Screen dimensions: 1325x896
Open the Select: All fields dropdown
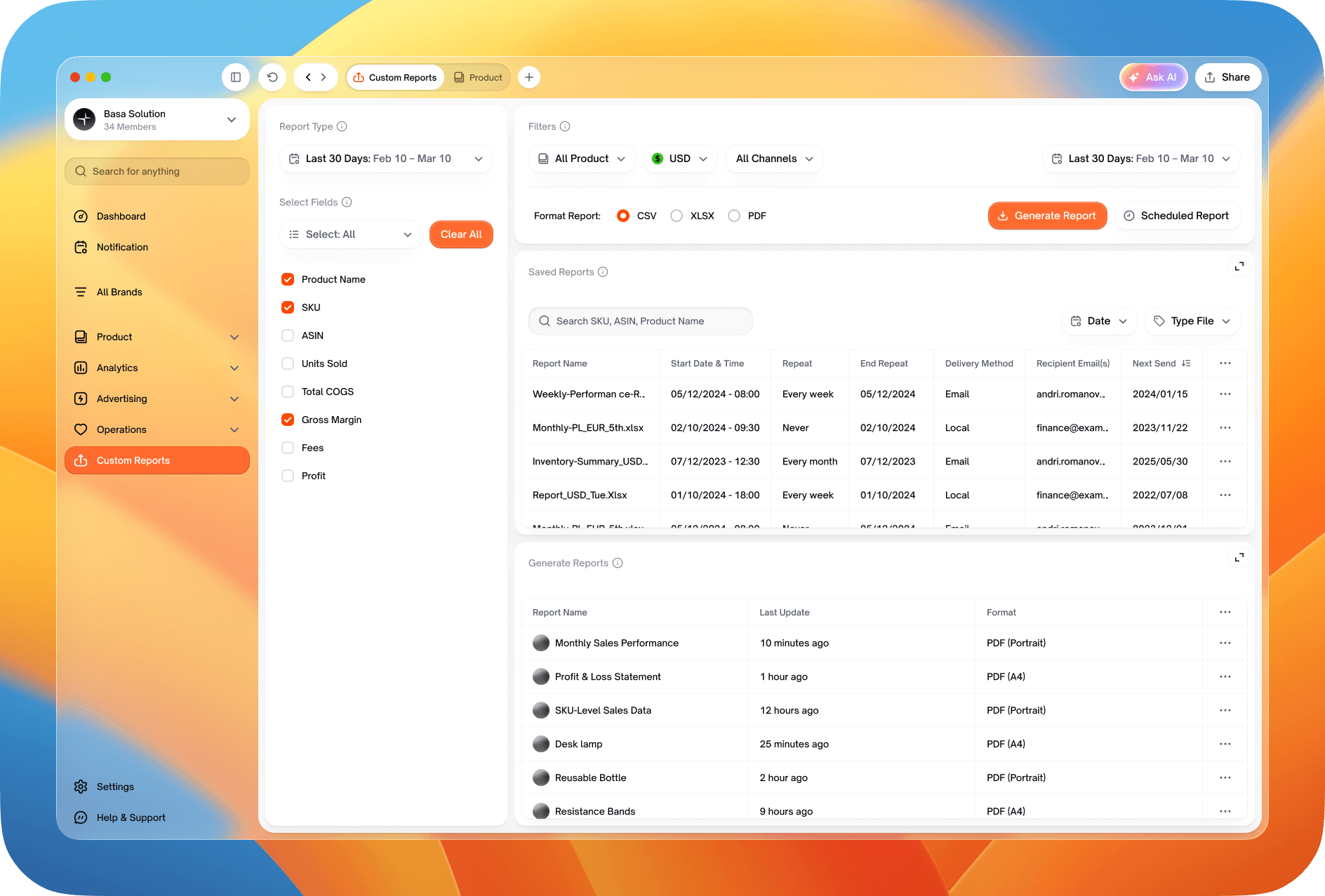(351, 234)
